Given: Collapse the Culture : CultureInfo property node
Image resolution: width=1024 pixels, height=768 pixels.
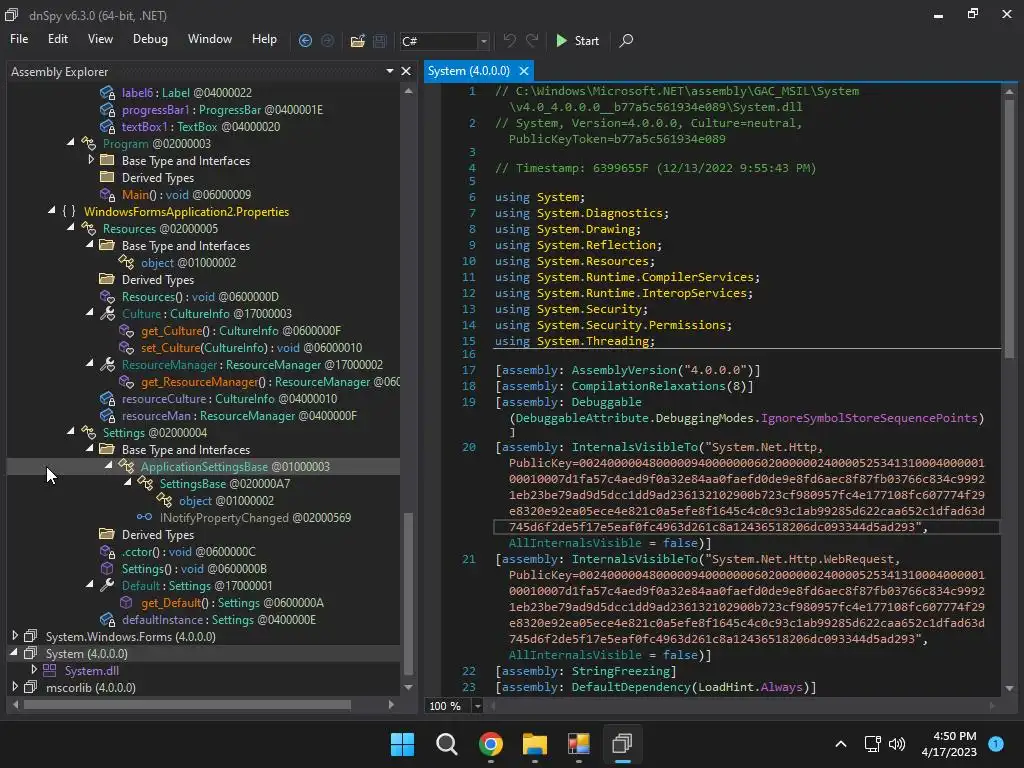Looking at the screenshot, I should [89, 312].
